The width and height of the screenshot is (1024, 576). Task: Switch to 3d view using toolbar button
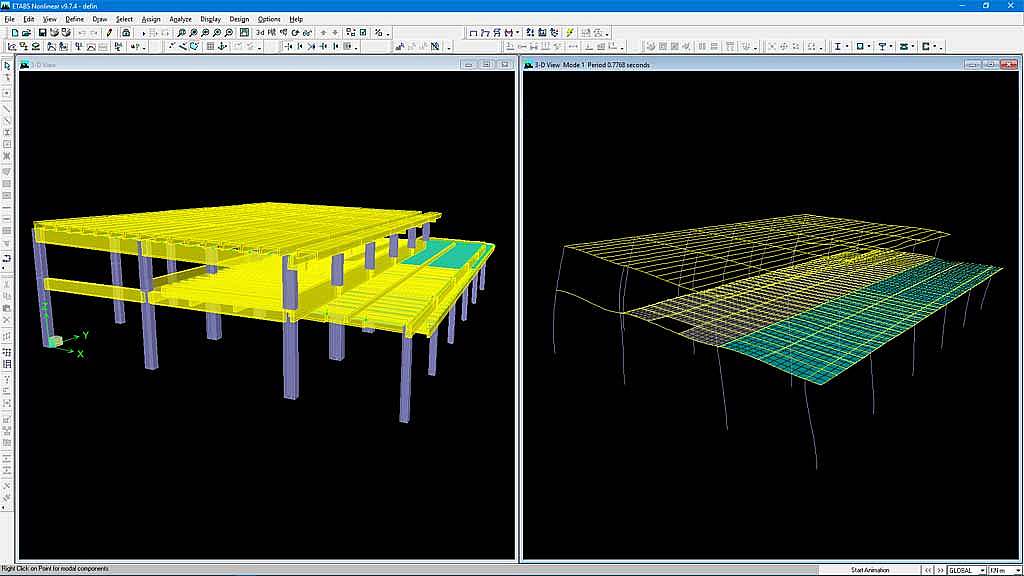[x=260, y=32]
